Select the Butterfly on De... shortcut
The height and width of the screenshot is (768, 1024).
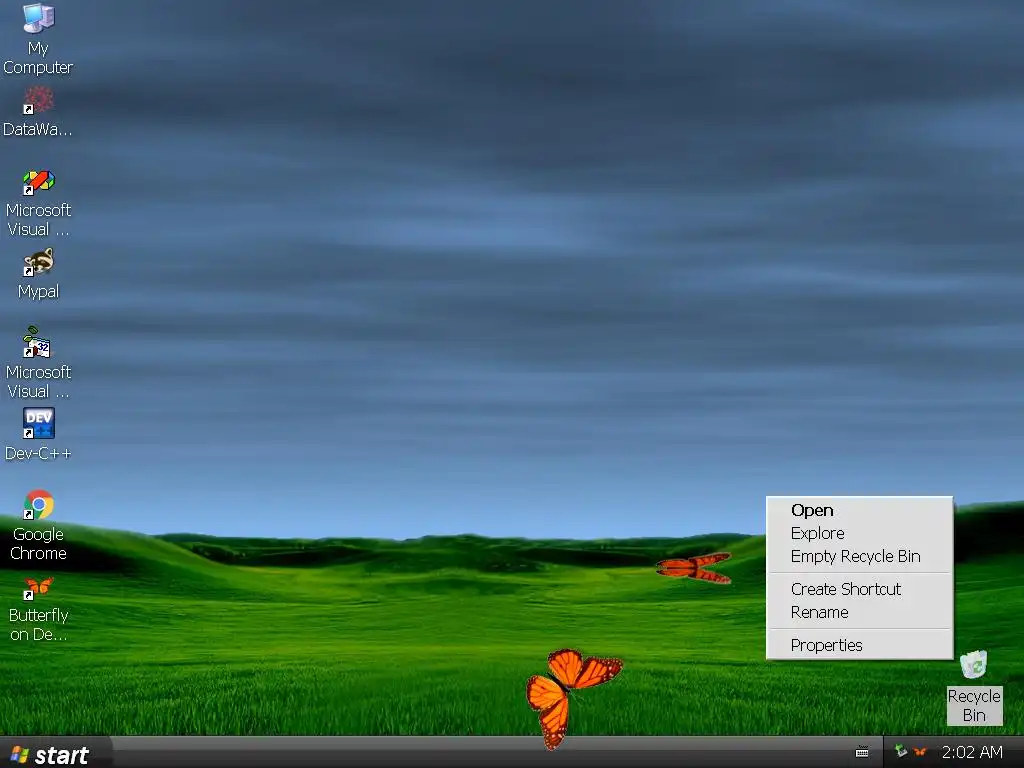point(38,609)
